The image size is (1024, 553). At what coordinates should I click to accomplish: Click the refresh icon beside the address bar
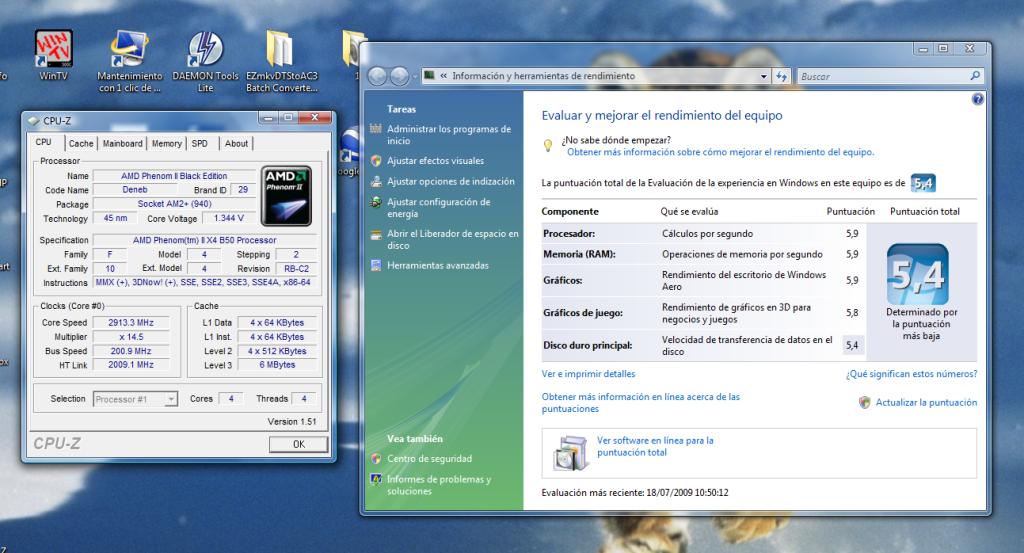point(782,76)
